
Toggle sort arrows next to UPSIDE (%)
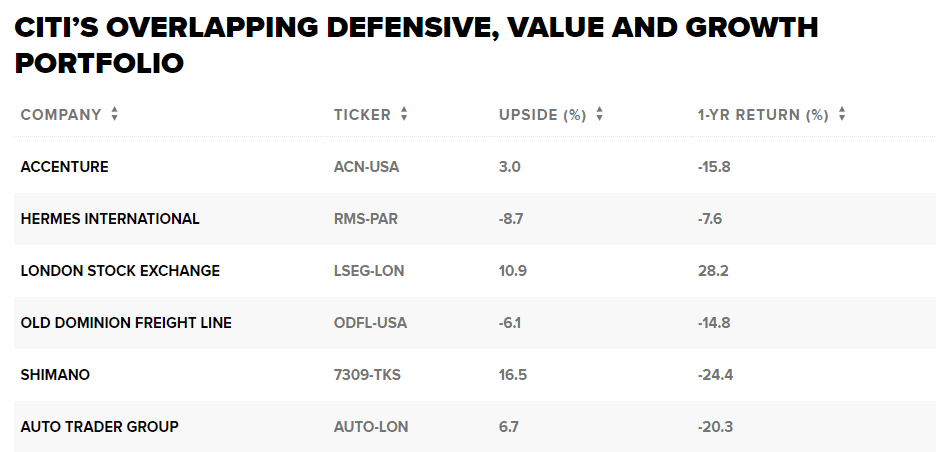tap(599, 115)
